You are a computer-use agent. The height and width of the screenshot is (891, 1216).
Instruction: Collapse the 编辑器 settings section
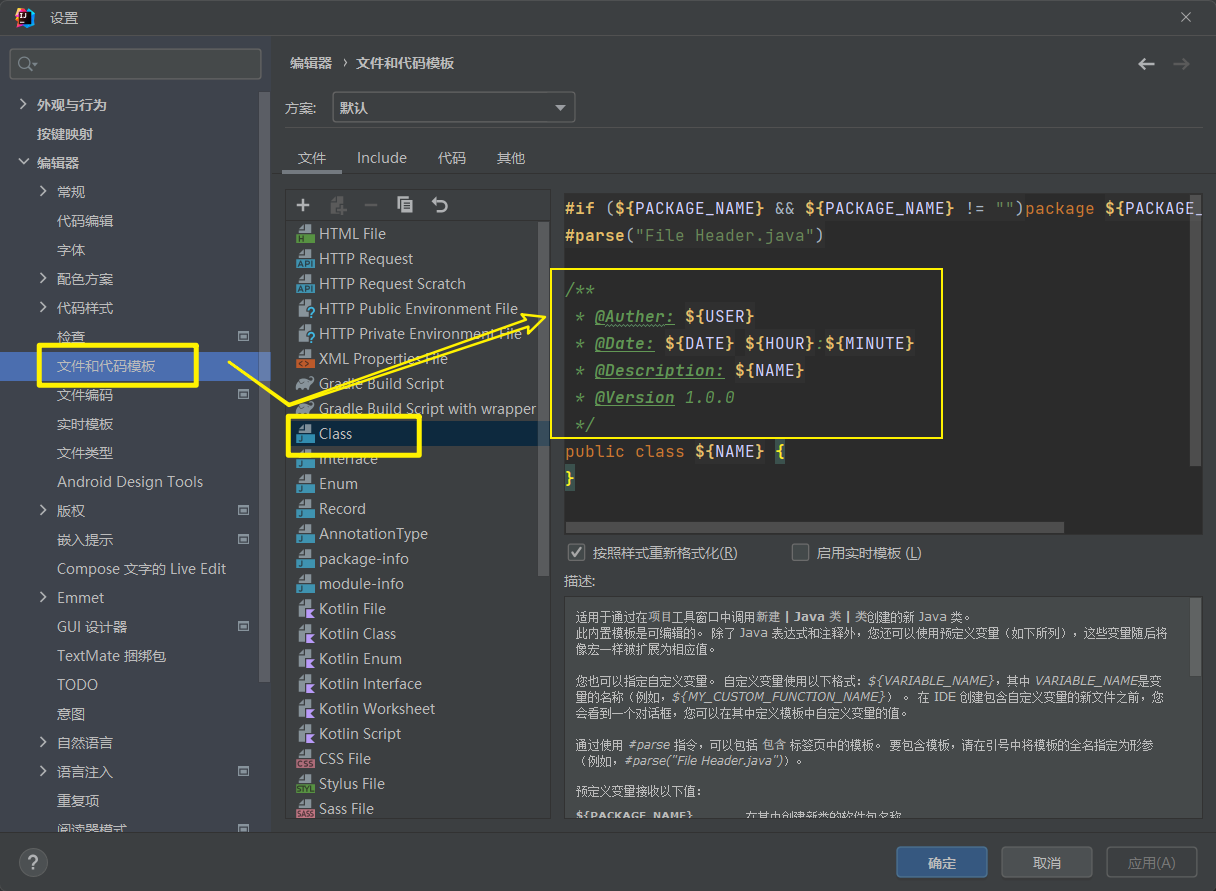point(24,163)
